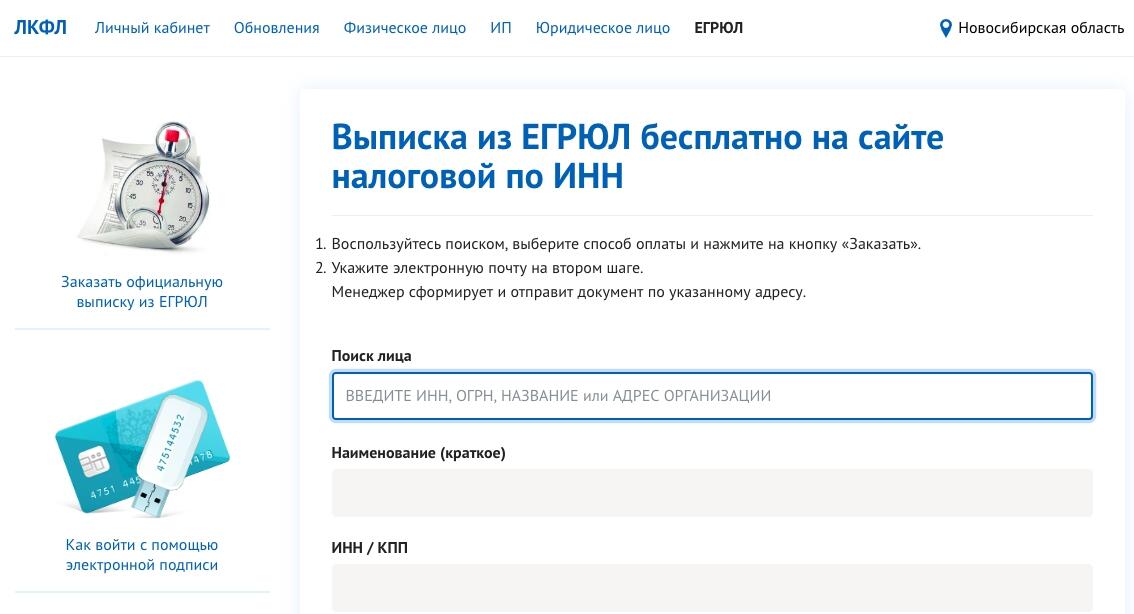Open the Личный кабинет menu item

[152, 28]
